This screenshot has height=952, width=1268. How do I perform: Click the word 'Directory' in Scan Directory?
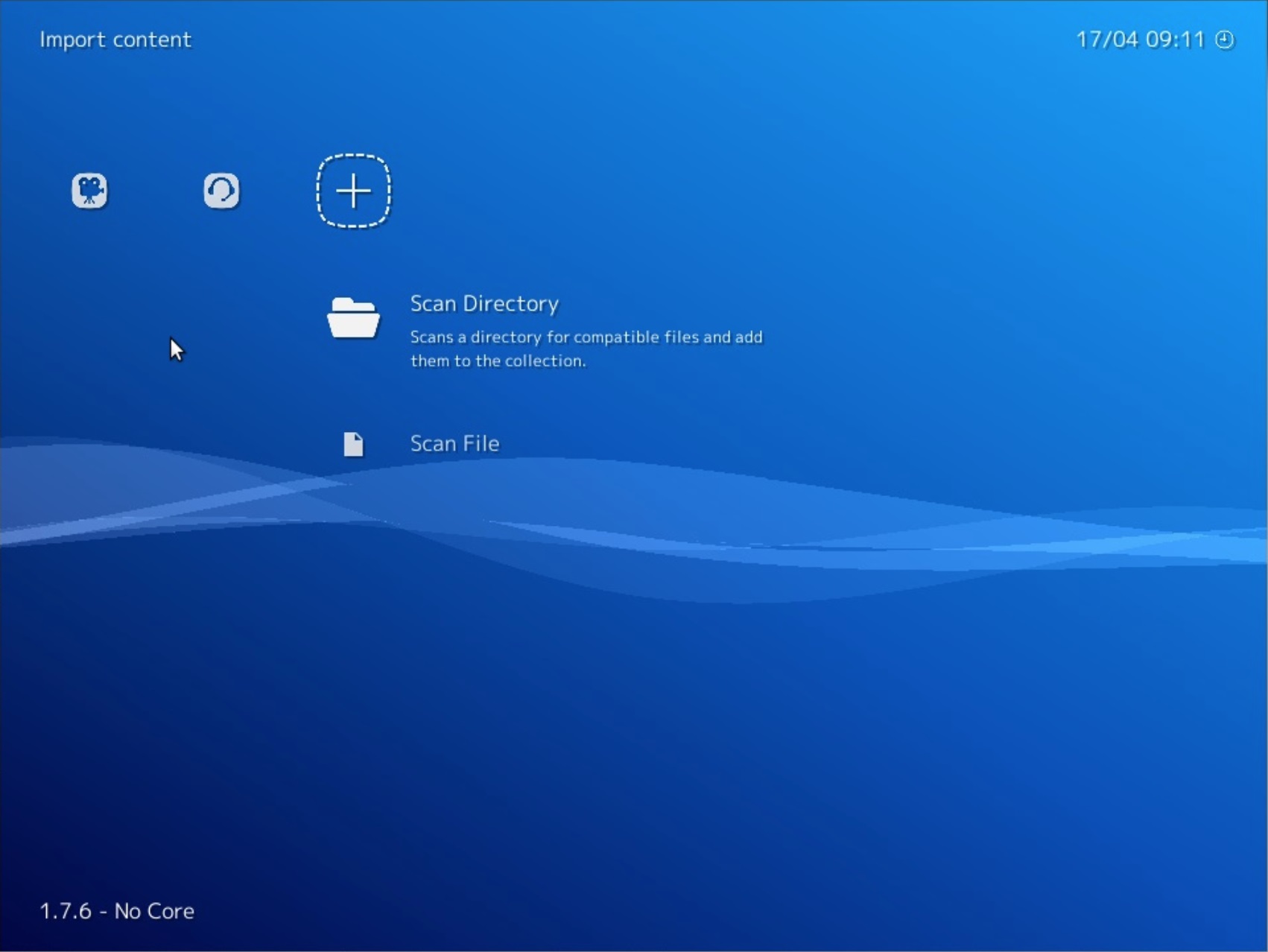[x=510, y=304]
